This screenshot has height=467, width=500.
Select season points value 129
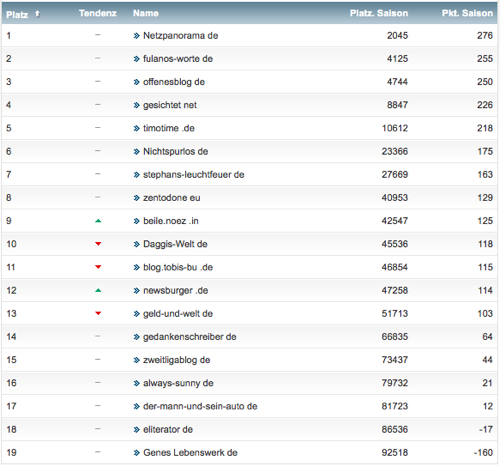point(485,198)
